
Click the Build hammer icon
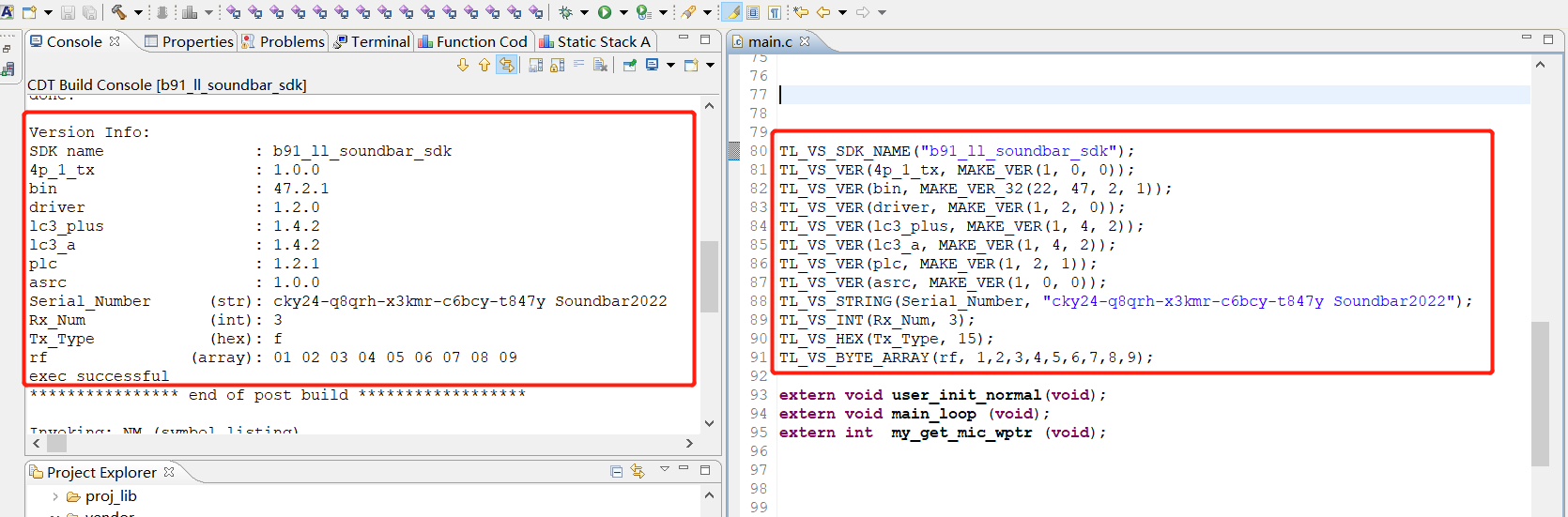pos(119,12)
